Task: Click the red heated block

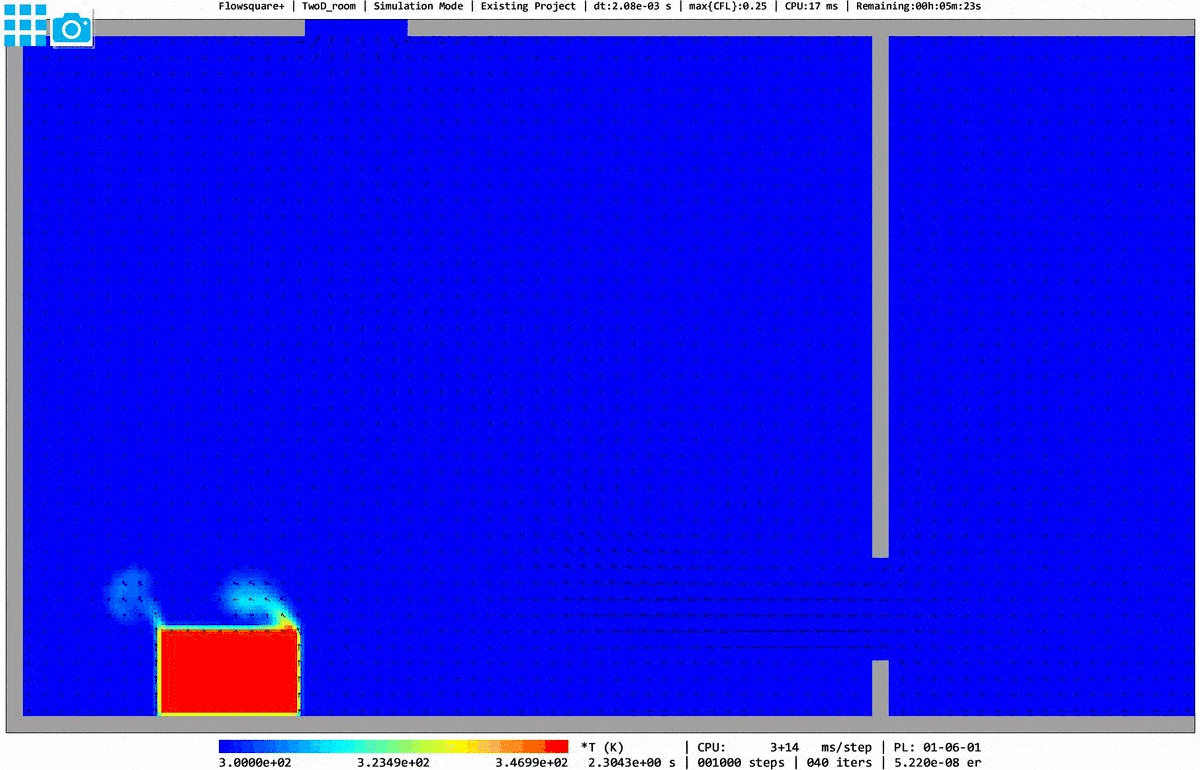Action: [x=229, y=671]
